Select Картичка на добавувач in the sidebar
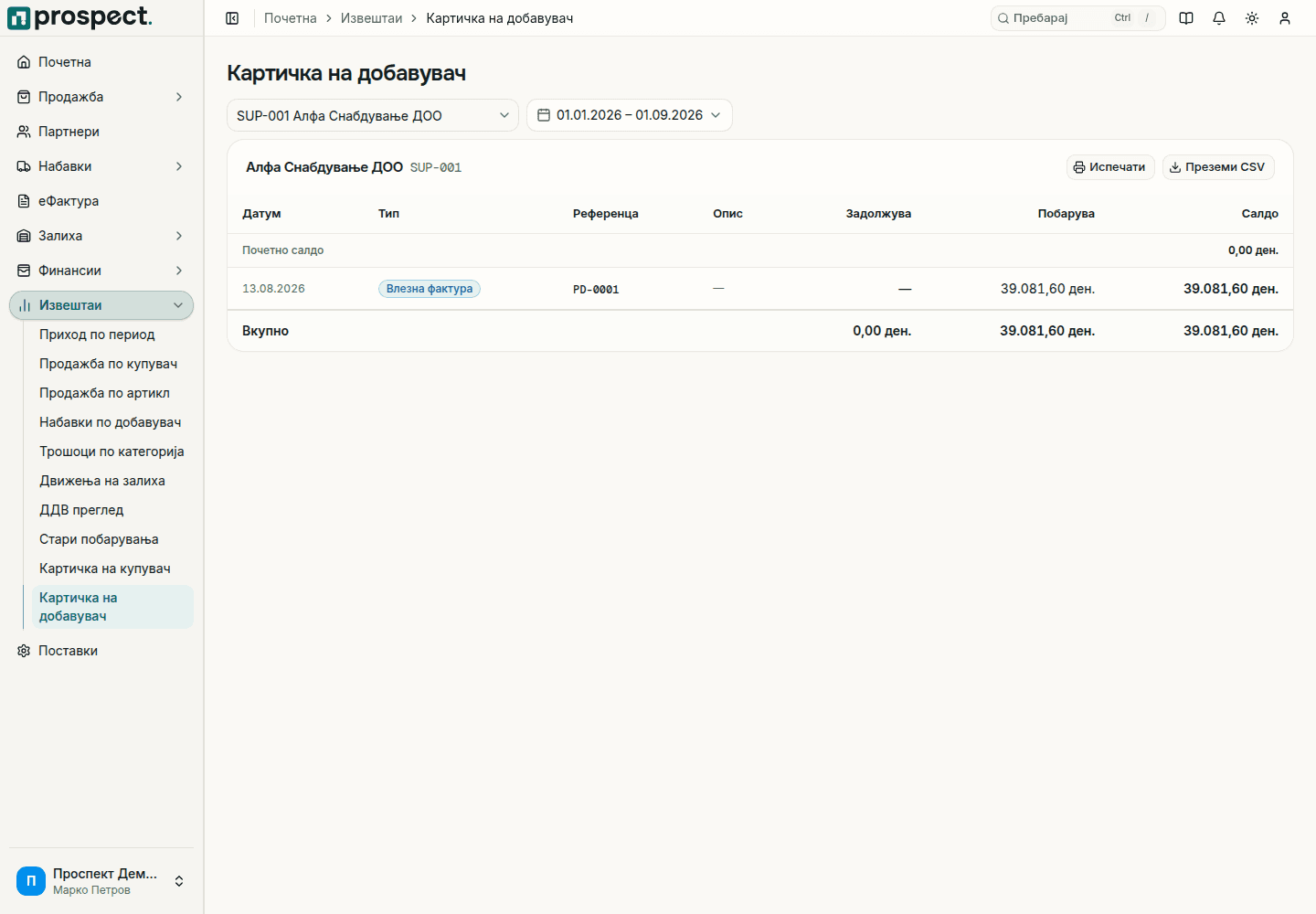The image size is (1316, 914). pyautogui.click(x=112, y=607)
